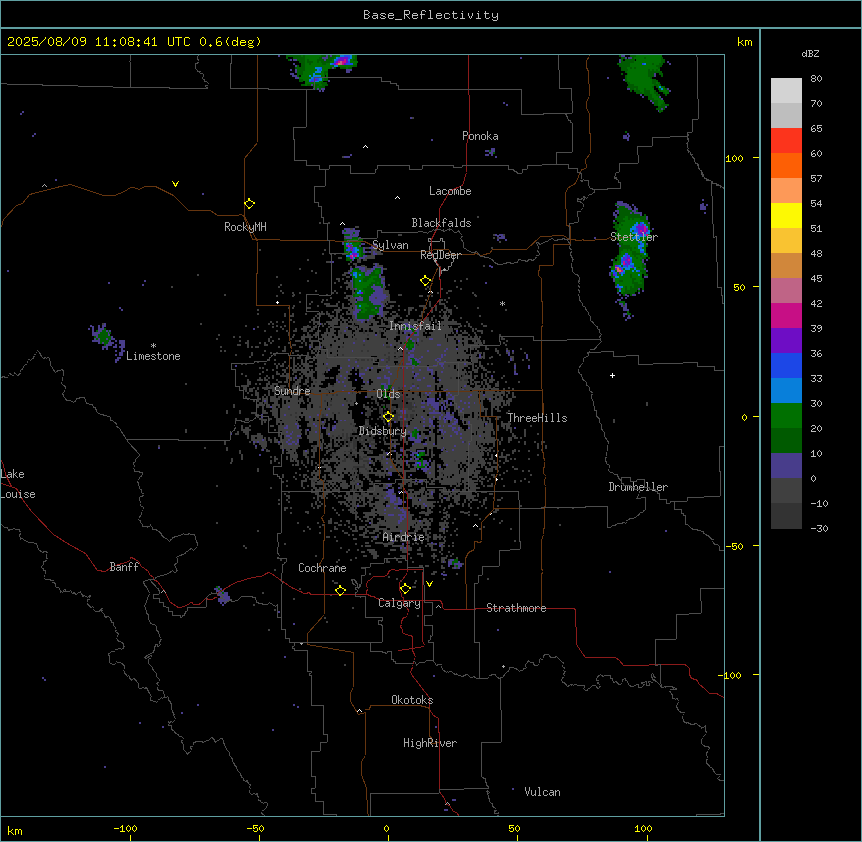Select the yellow diamond marker below Cochrane
This screenshot has width=862, height=842.
[x=340, y=590]
